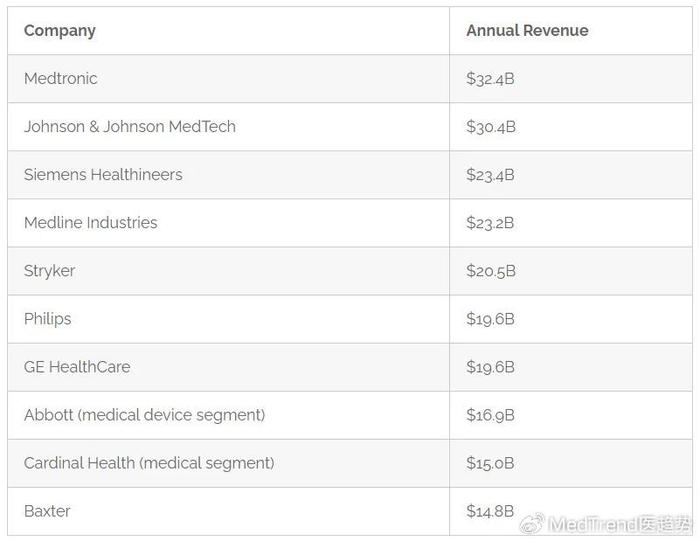This screenshot has width=700, height=542.
Task: Click the Weibo logo in the watermark
Action: click(532, 524)
